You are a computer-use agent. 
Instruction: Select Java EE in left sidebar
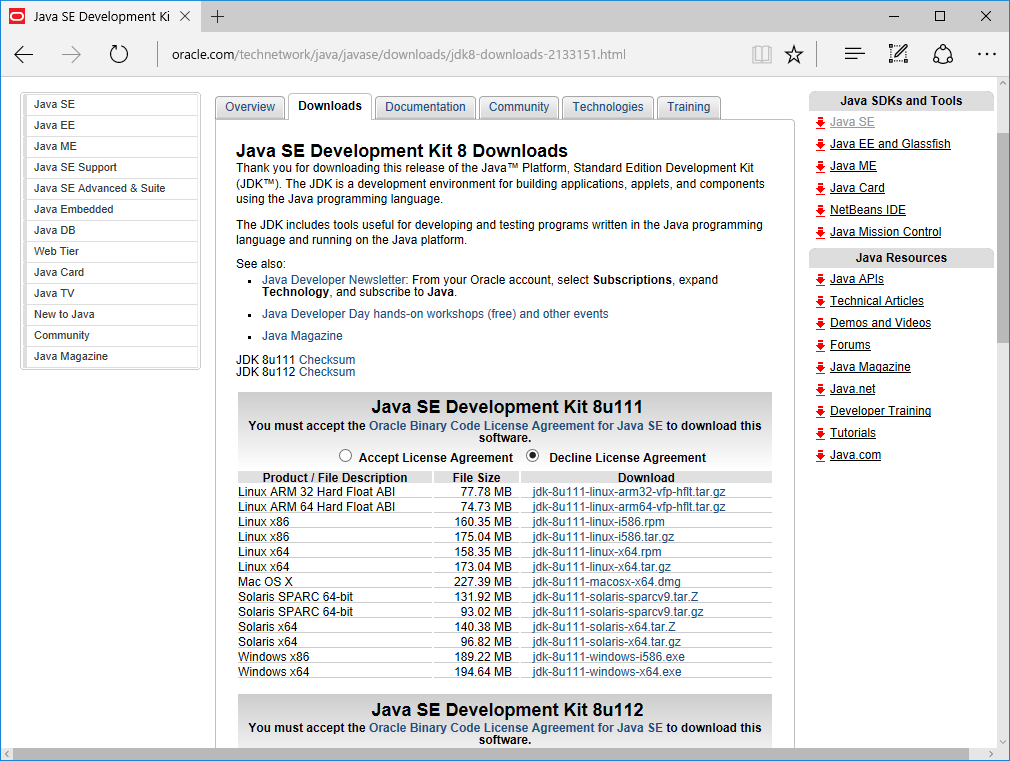coord(55,125)
